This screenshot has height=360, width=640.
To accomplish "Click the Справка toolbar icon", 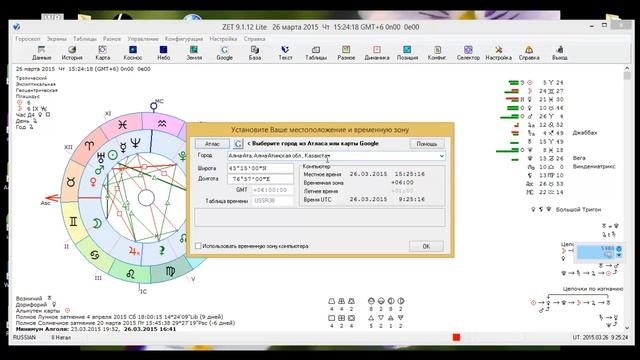I will point(529,53).
